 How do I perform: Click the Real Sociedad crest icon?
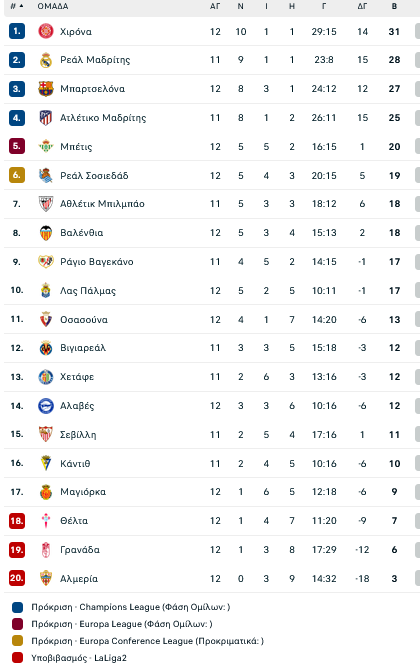[x=46, y=175]
